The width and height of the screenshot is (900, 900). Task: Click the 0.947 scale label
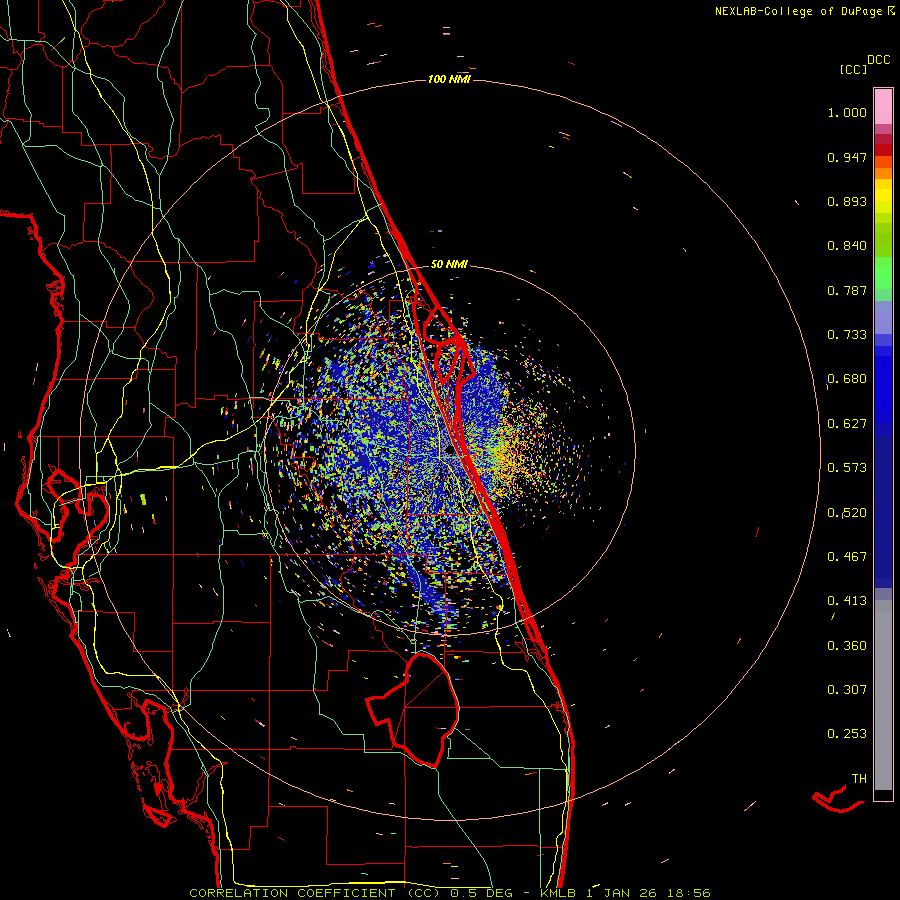pyautogui.click(x=847, y=157)
